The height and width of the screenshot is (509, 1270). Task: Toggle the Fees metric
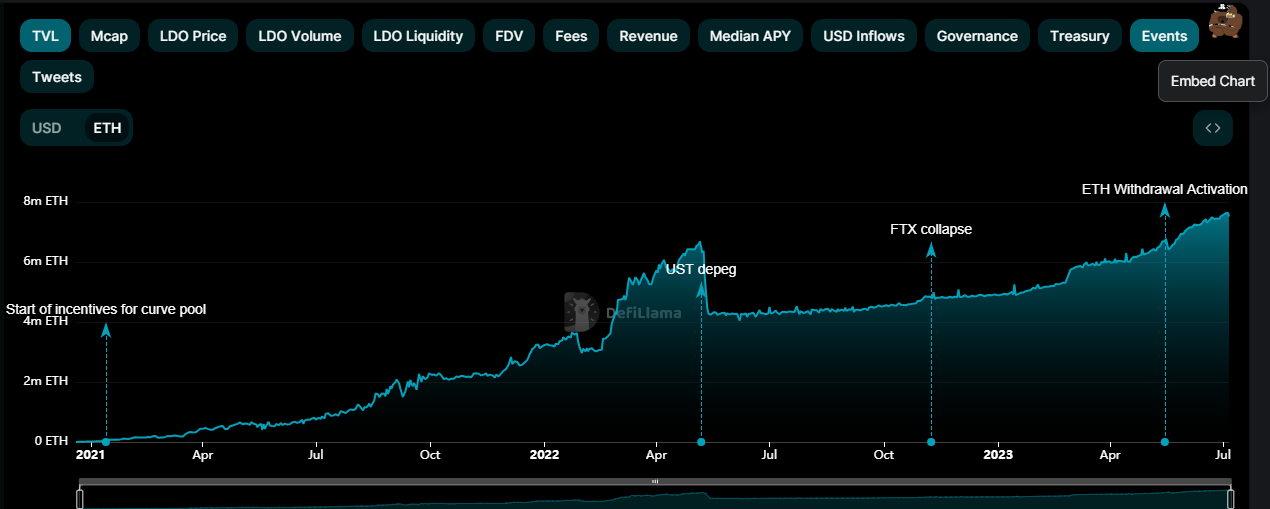(x=571, y=36)
